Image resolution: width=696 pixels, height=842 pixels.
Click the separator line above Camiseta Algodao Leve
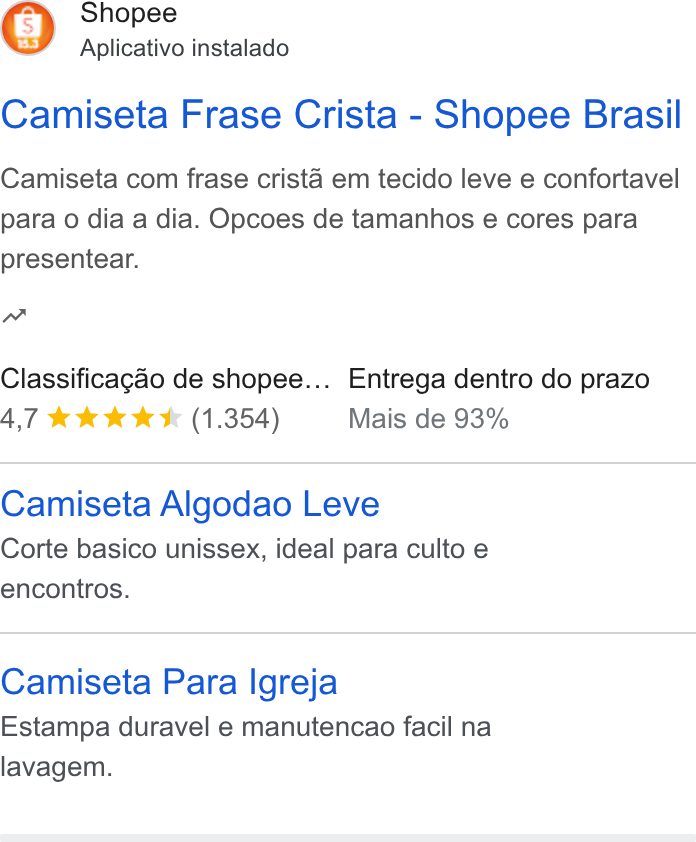[x=348, y=463]
